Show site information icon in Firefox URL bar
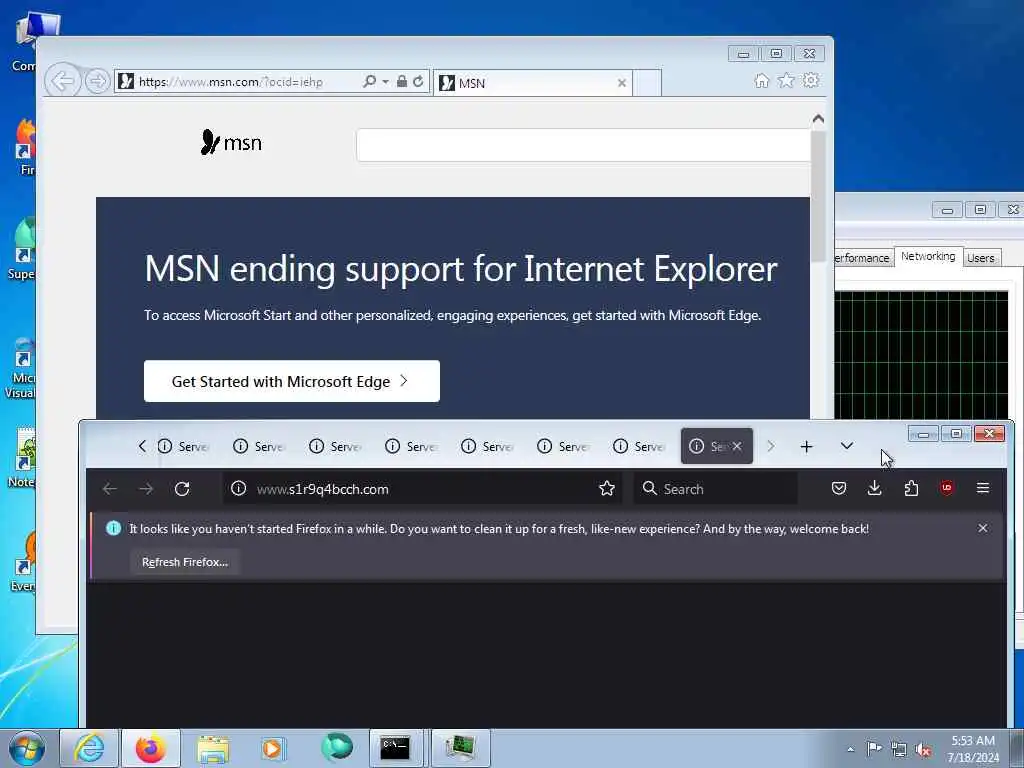This screenshot has height=768, width=1024. 238,488
